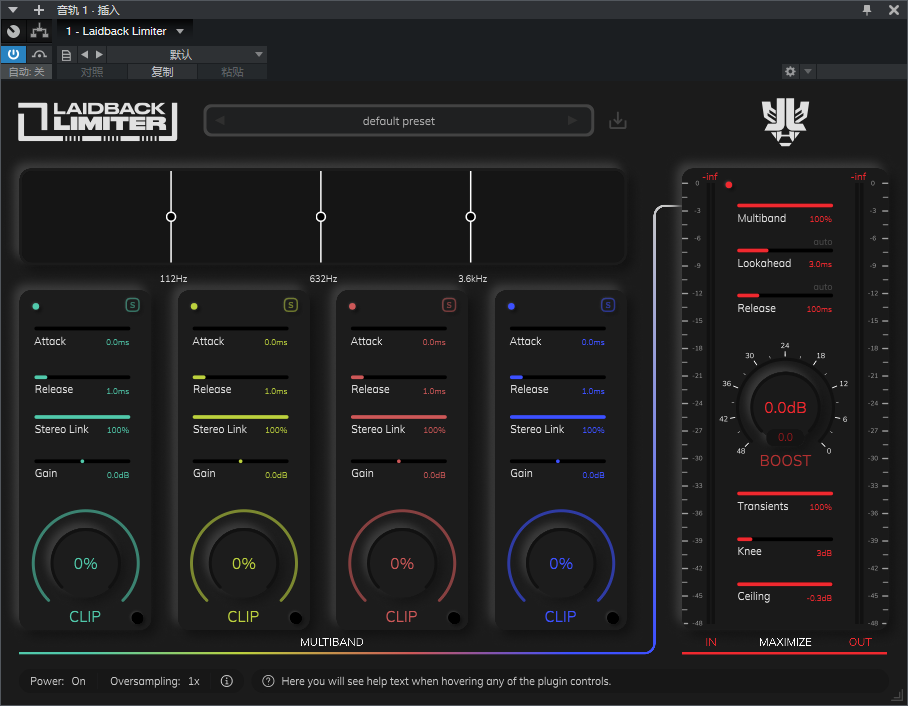Click the Knee slider
Viewport: 908px width, 706px height.
[x=785, y=539]
